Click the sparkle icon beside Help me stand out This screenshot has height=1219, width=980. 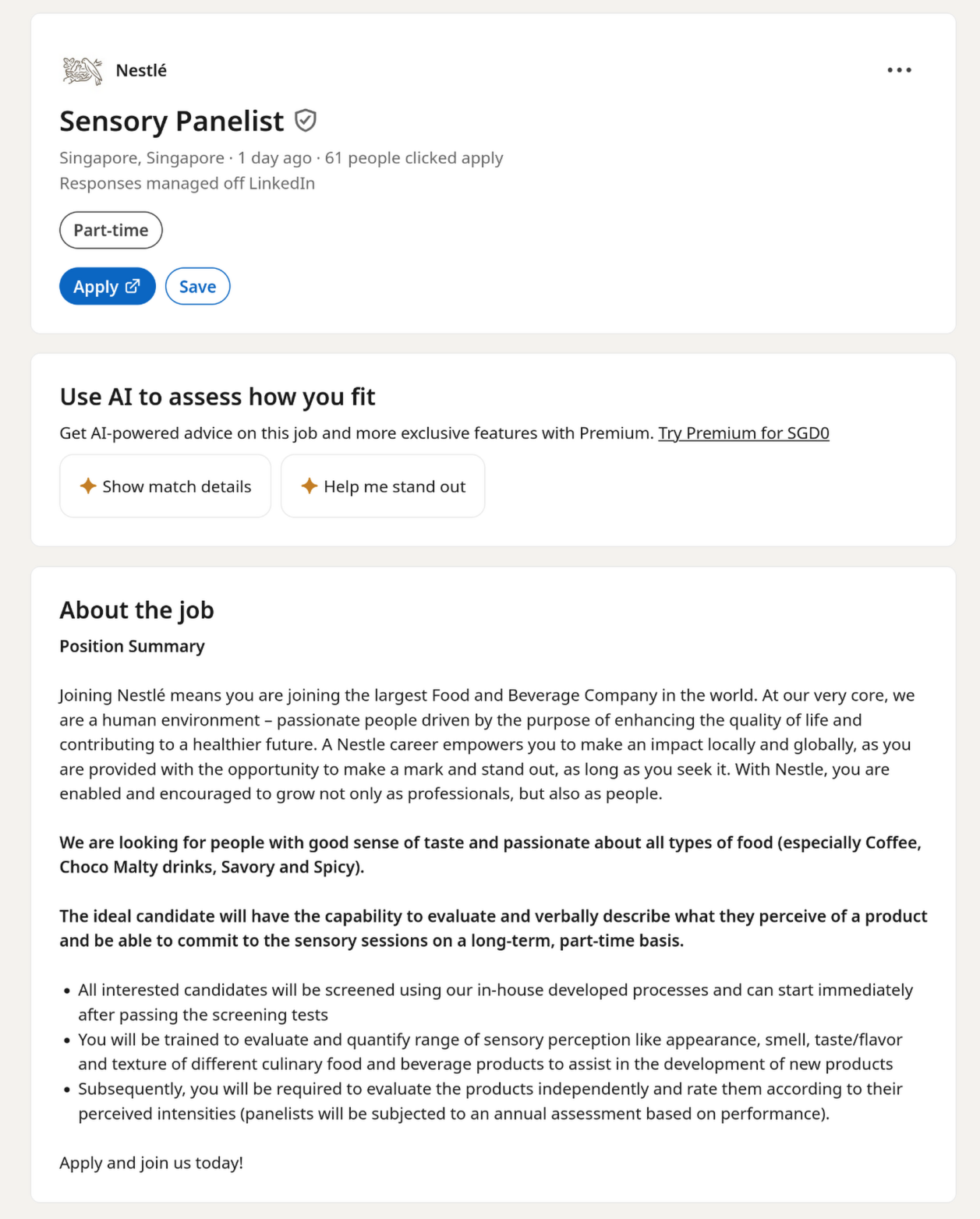click(x=310, y=486)
